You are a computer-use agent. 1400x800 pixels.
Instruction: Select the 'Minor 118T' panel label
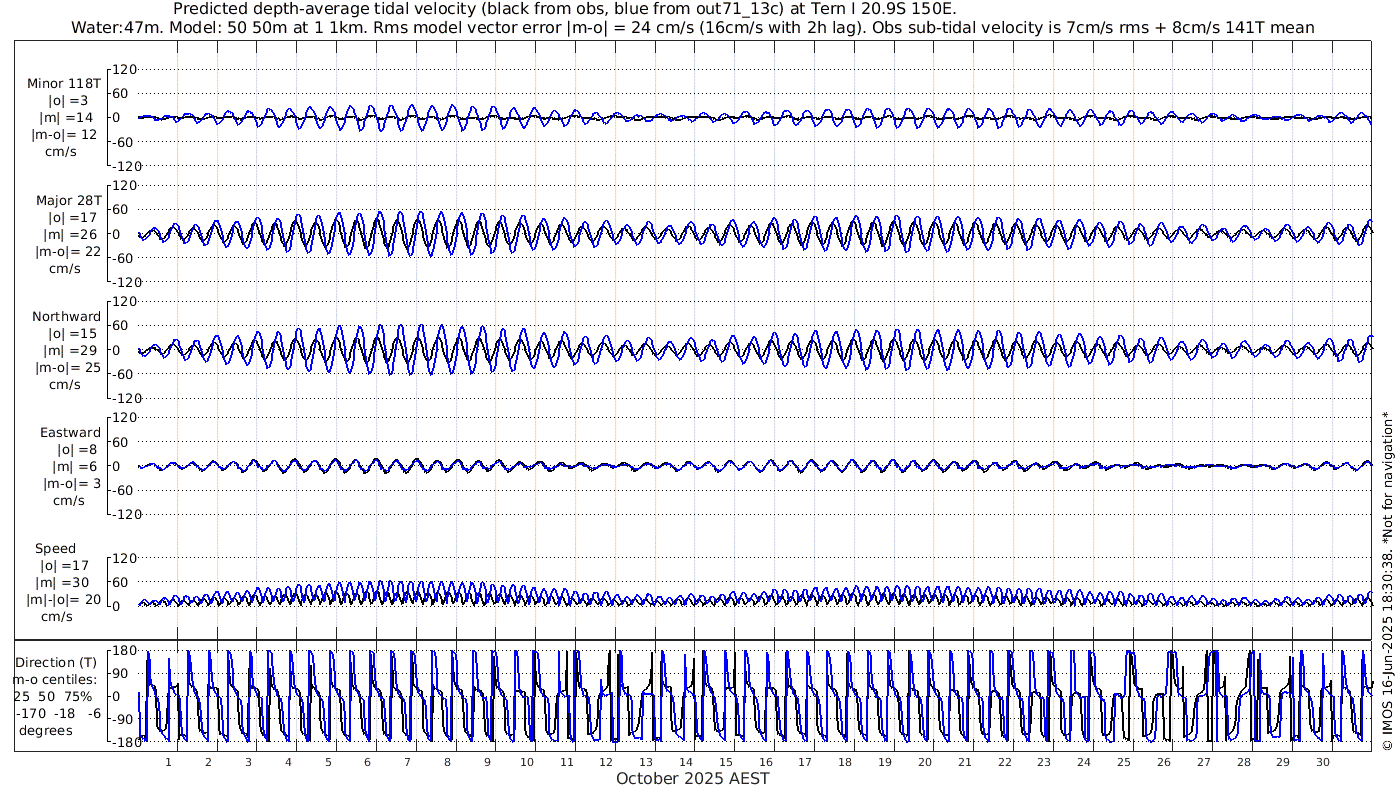click(x=64, y=83)
